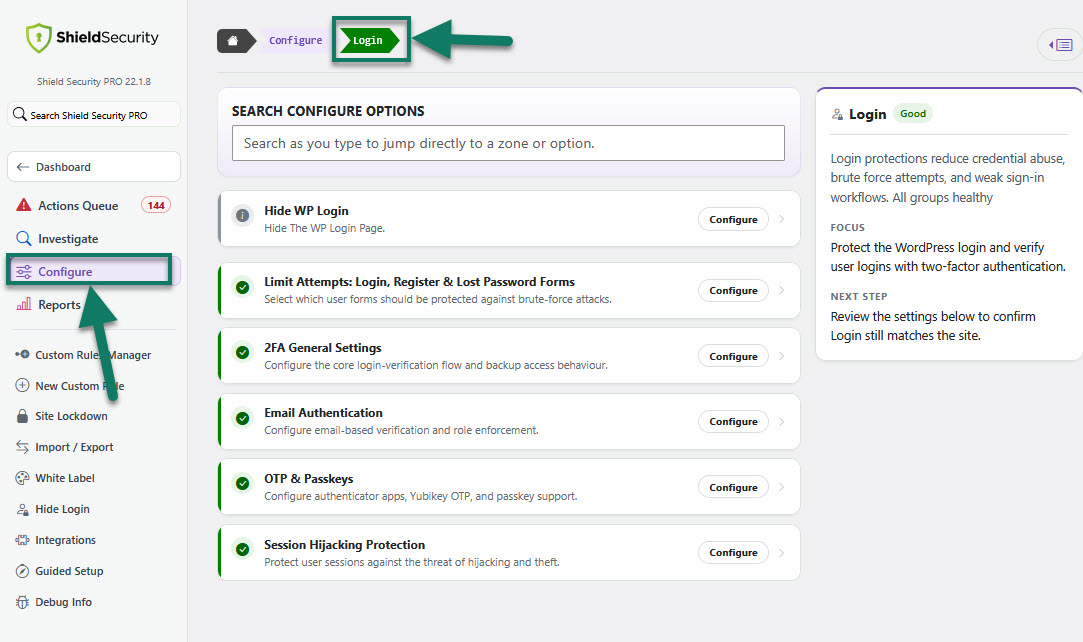This screenshot has width=1083, height=642.
Task: Focus the Search Configure Options field
Action: pos(508,143)
